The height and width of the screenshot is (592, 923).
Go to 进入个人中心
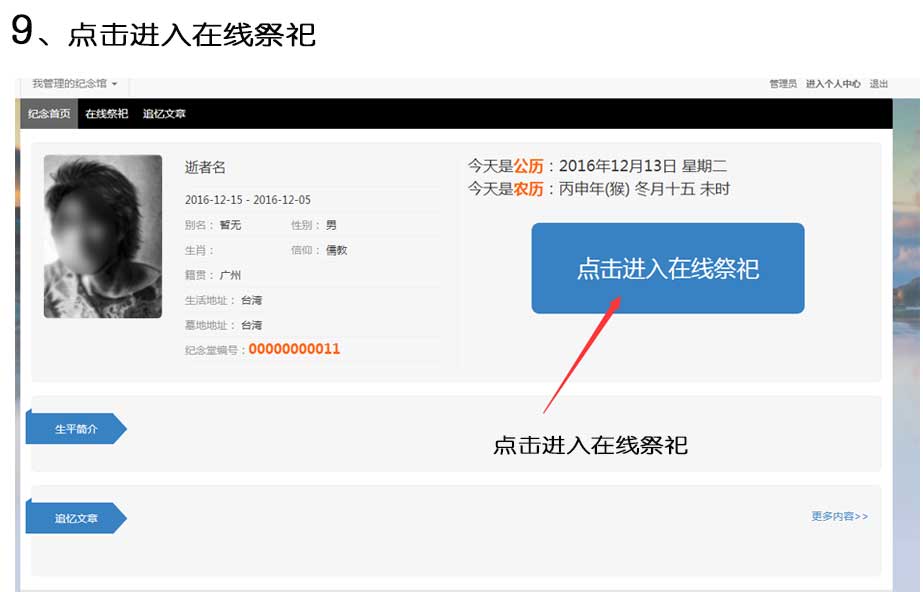coord(833,85)
